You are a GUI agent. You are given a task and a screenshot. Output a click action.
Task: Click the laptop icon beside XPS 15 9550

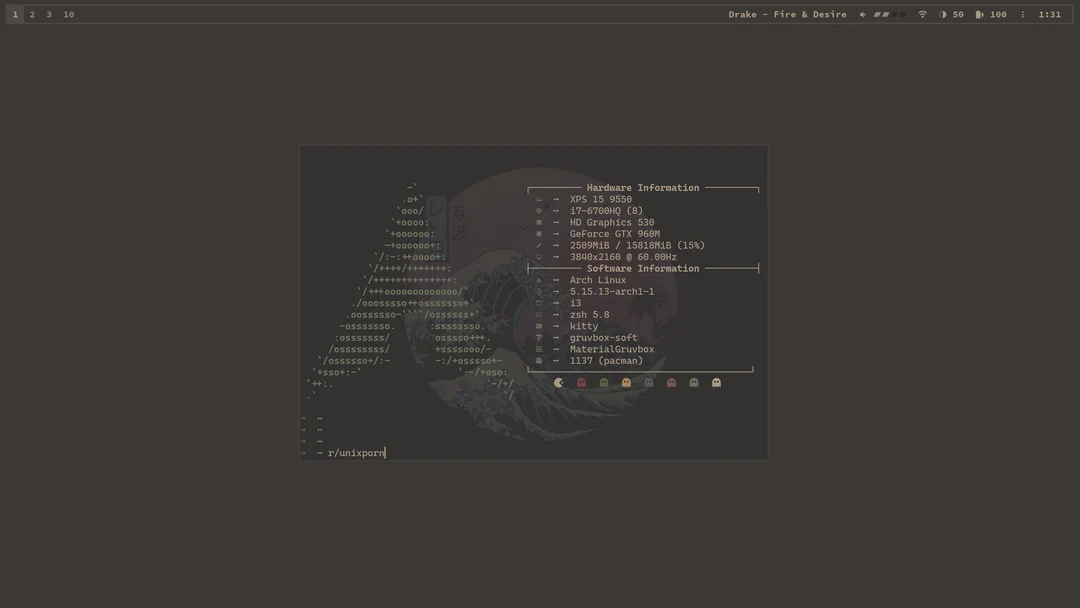(538, 199)
